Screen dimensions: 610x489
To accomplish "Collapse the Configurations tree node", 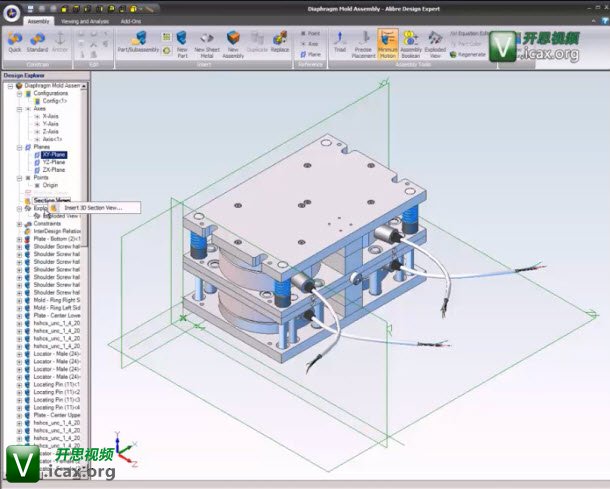I will tap(19, 93).
